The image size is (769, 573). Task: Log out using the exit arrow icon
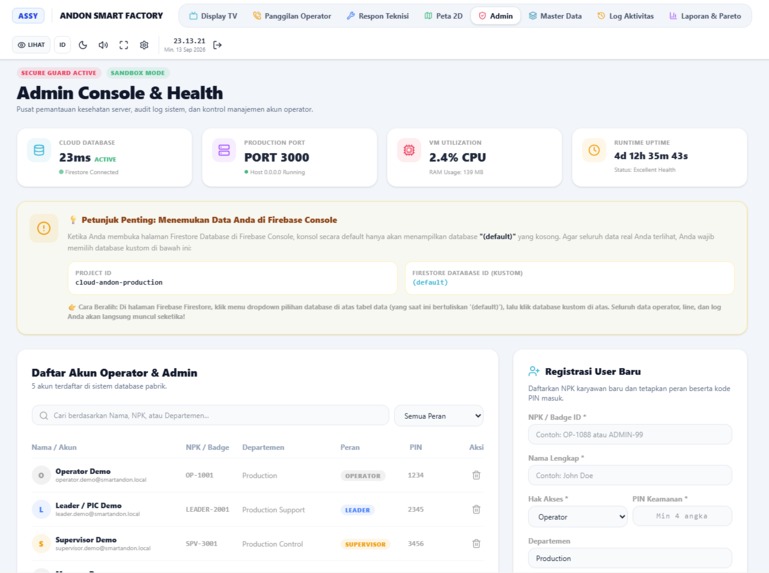217,45
